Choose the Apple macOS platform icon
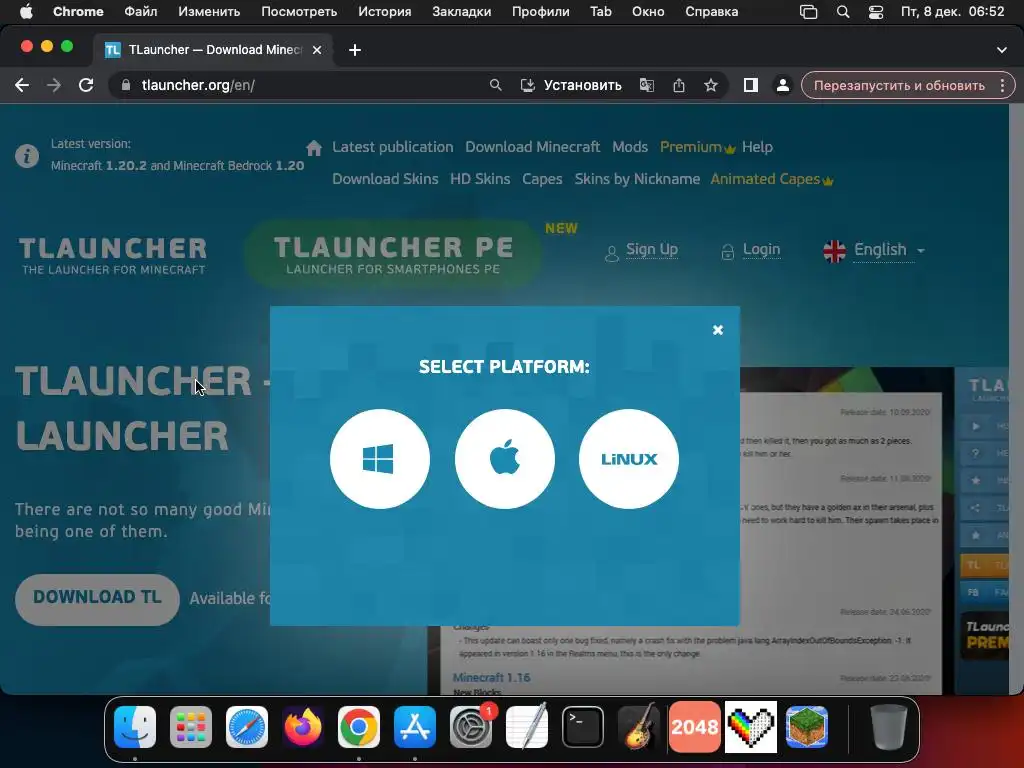 click(x=504, y=458)
